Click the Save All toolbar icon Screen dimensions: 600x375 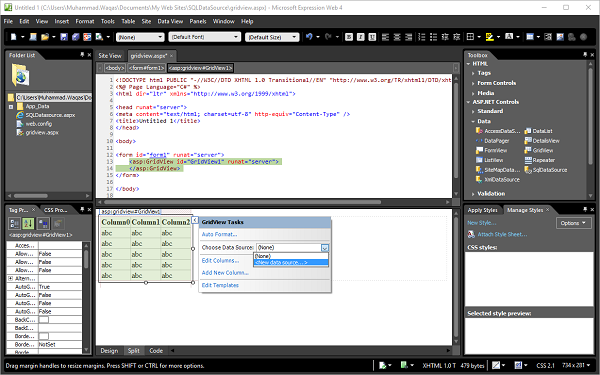pos(75,37)
